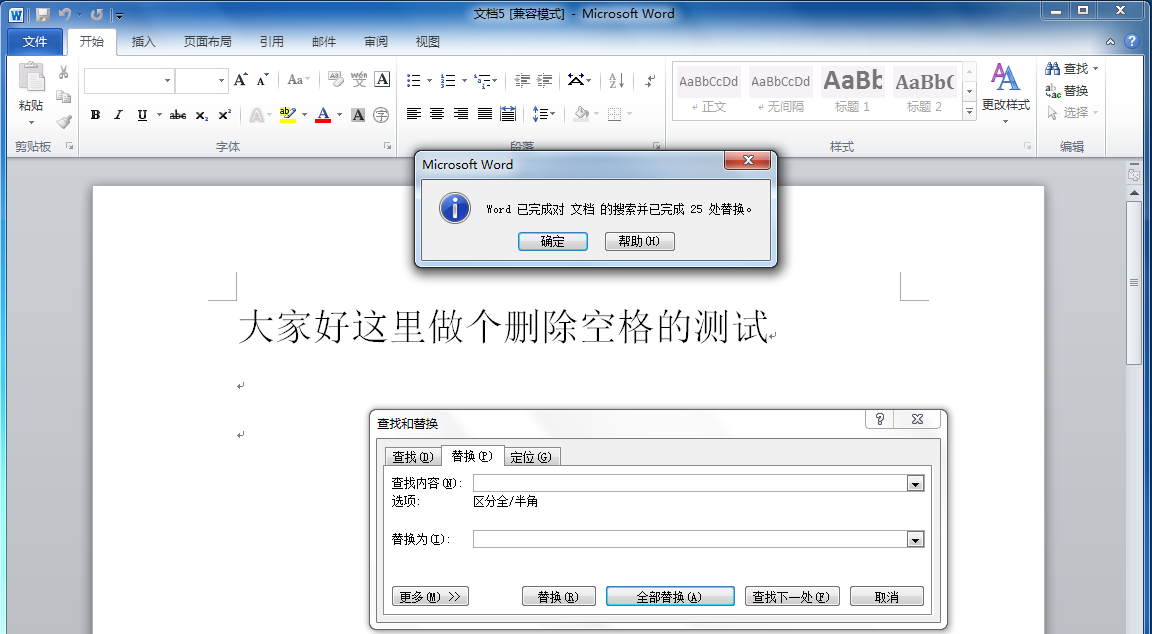The height and width of the screenshot is (634, 1152).
Task: Decrease paragraph indent
Action: pyautogui.click(x=522, y=80)
